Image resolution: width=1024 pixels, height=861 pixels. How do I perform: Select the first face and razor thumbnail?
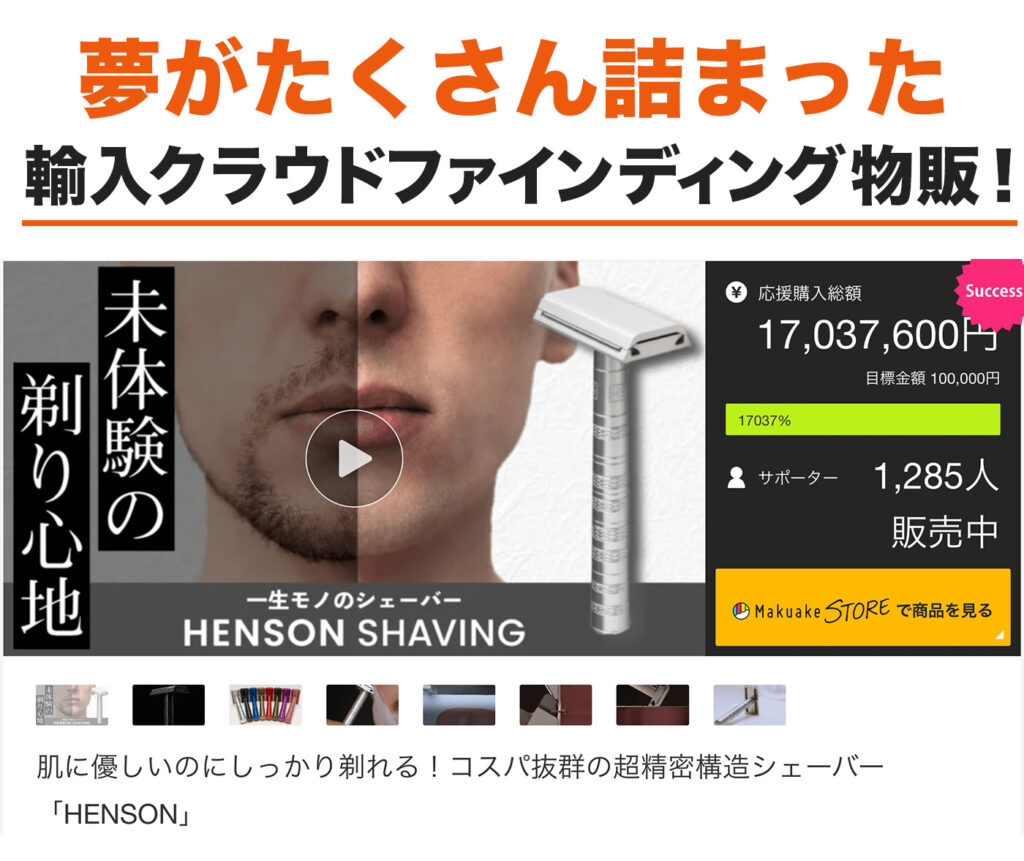pyautogui.click(x=71, y=705)
